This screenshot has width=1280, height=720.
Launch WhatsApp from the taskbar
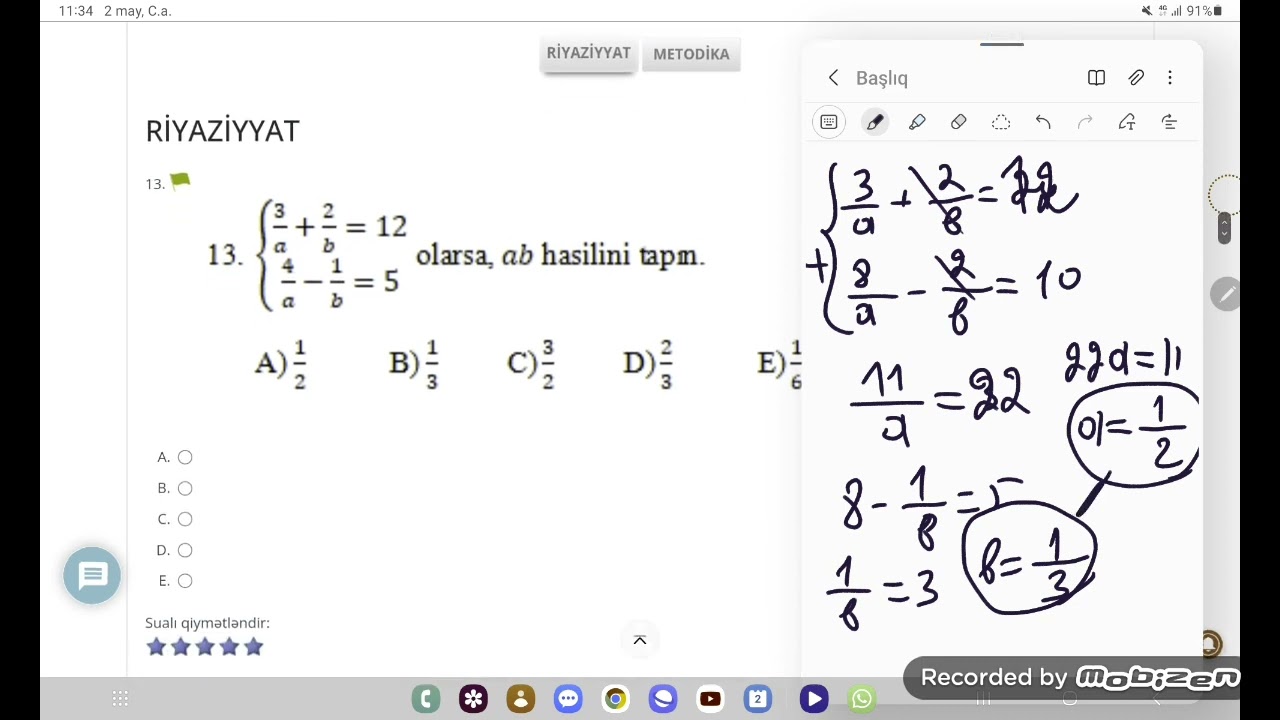pos(862,699)
